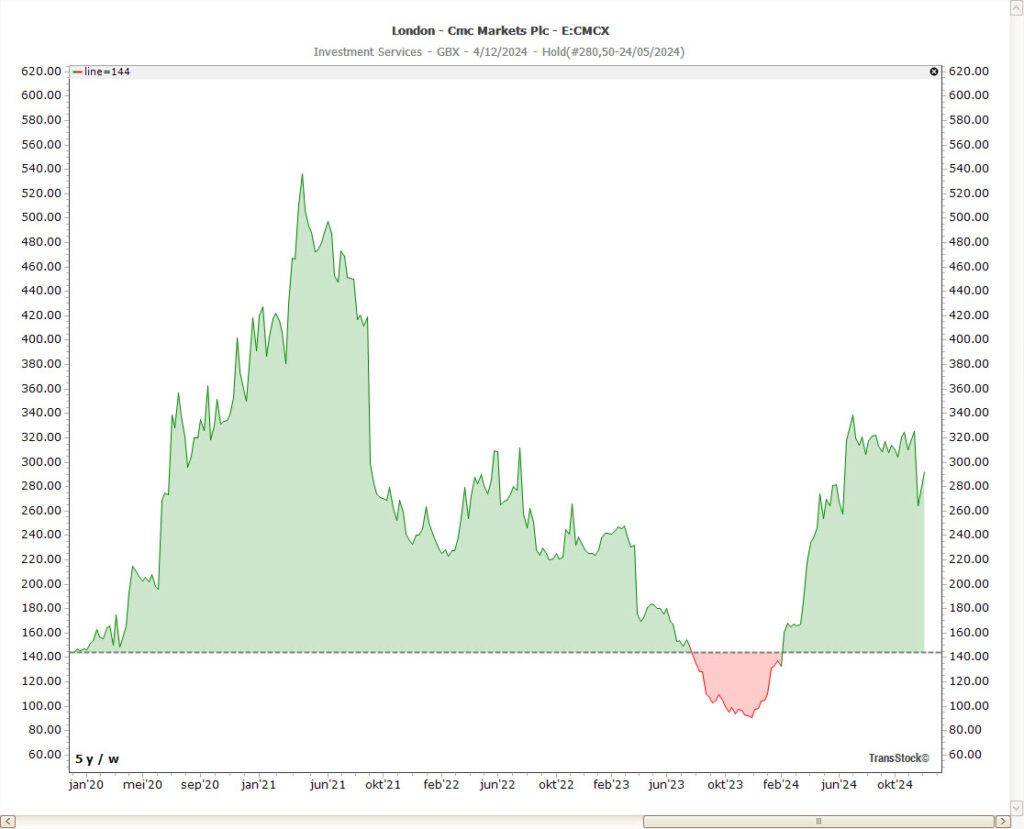
Task: Click the 620.00 label on the left price axis
Action: click(x=42, y=71)
